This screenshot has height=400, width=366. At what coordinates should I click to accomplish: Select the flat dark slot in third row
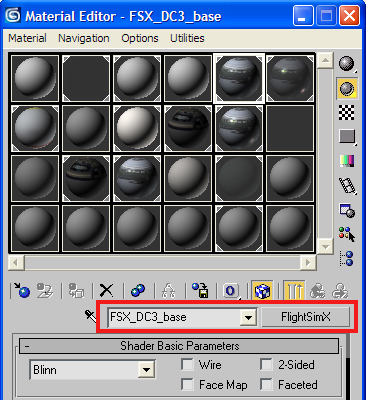coord(239,178)
